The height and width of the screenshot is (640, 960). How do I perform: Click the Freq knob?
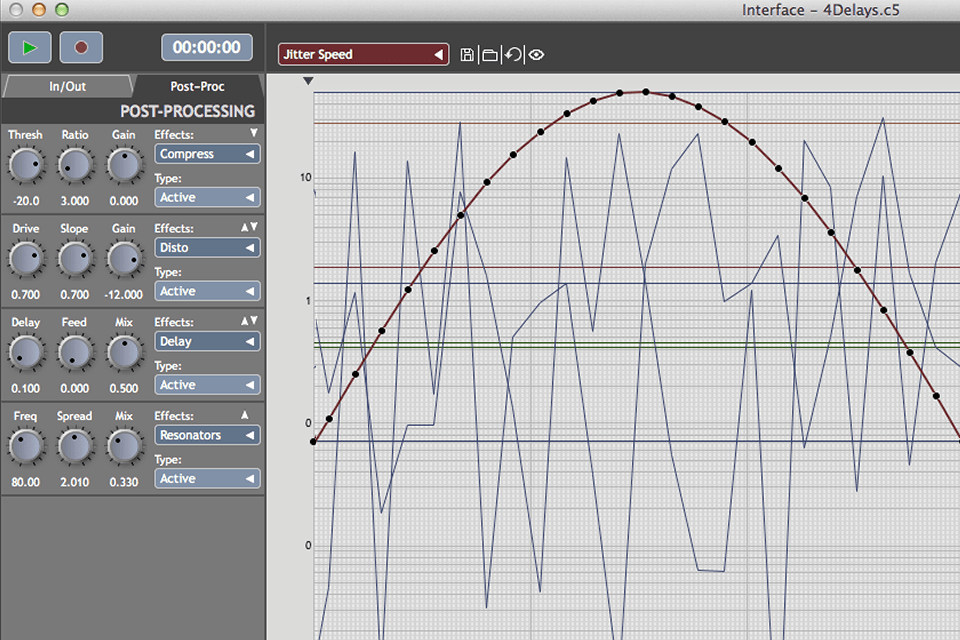pos(26,446)
